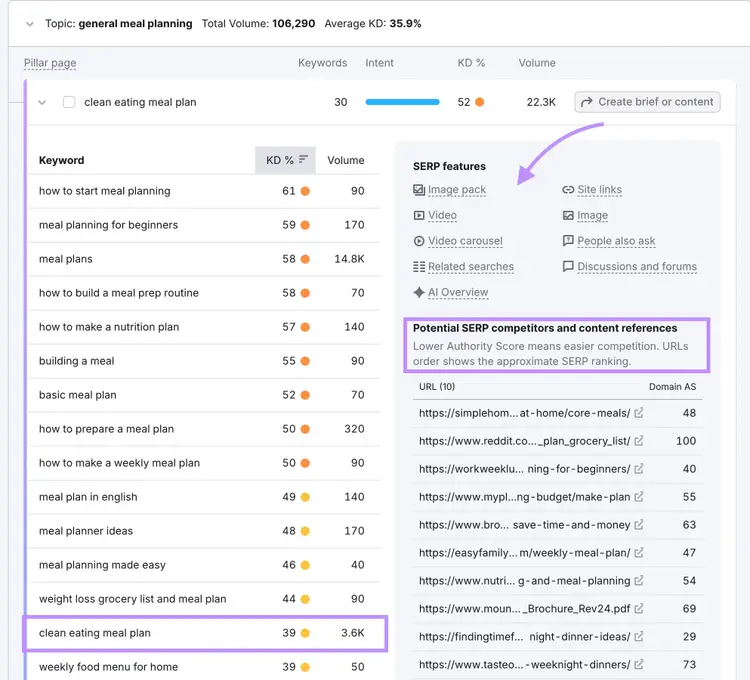
Task: Sort by the KD % column header
Action: pyautogui.click(x=285, y=160)
